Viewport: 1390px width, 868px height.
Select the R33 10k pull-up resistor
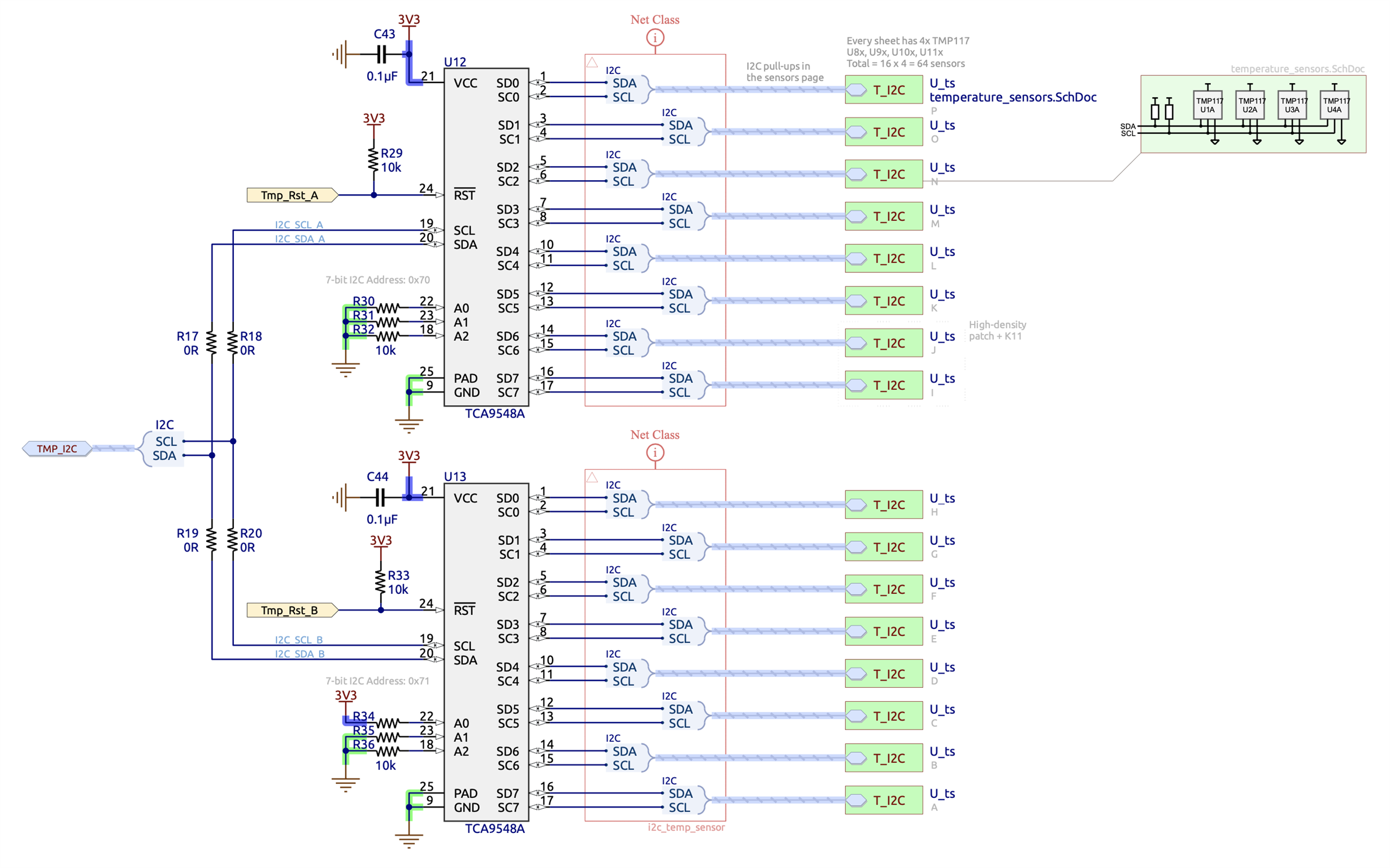380,581
